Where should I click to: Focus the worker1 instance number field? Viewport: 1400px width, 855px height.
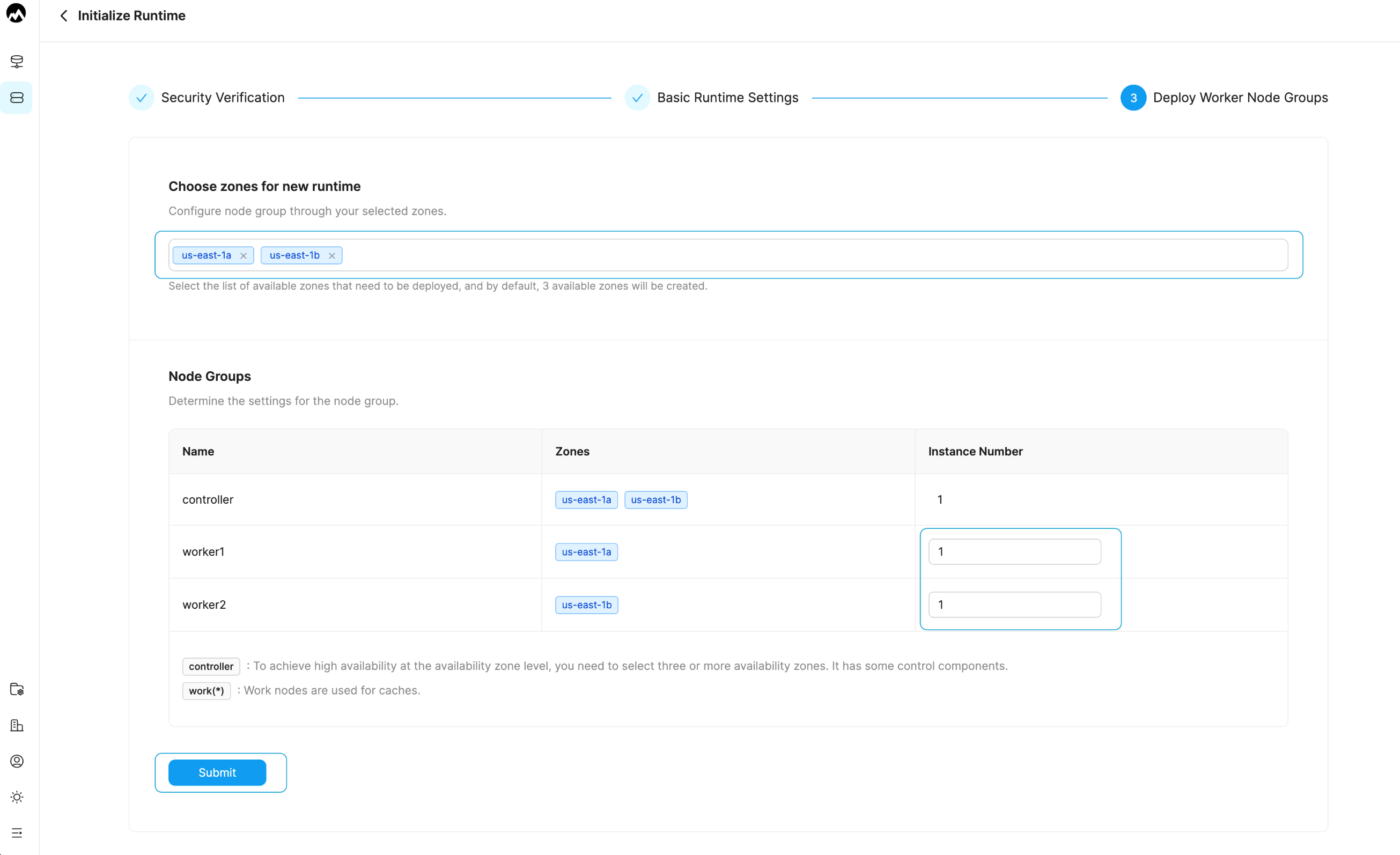(1014, 551)
